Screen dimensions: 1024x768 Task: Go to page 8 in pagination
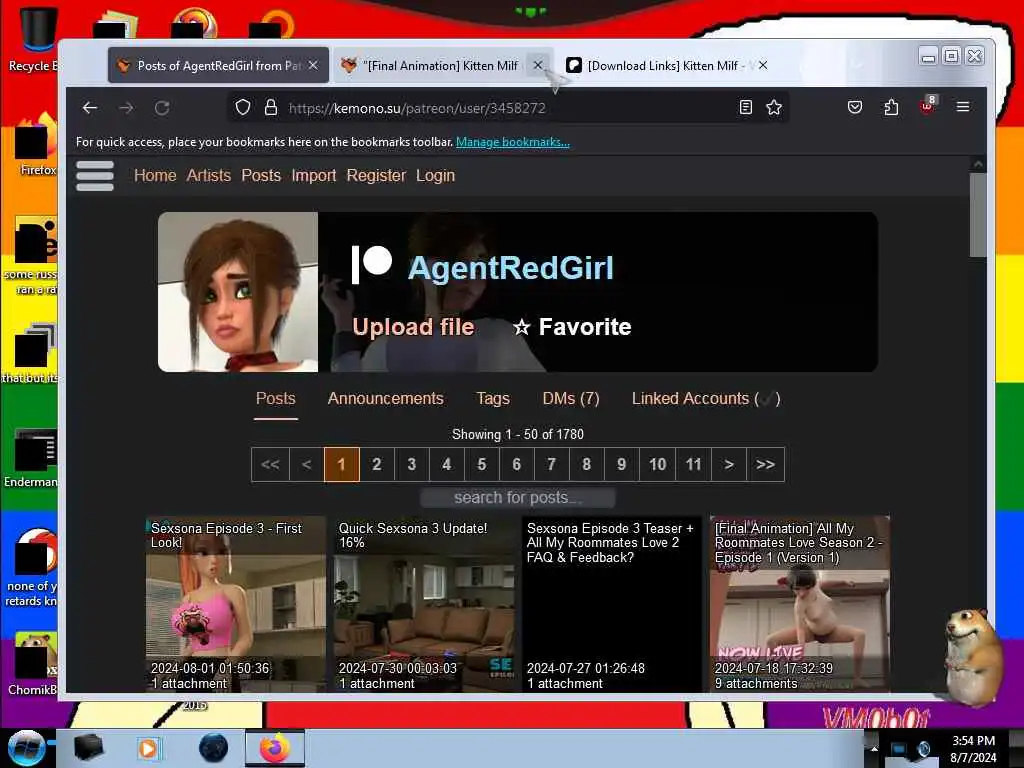(586, 464)
